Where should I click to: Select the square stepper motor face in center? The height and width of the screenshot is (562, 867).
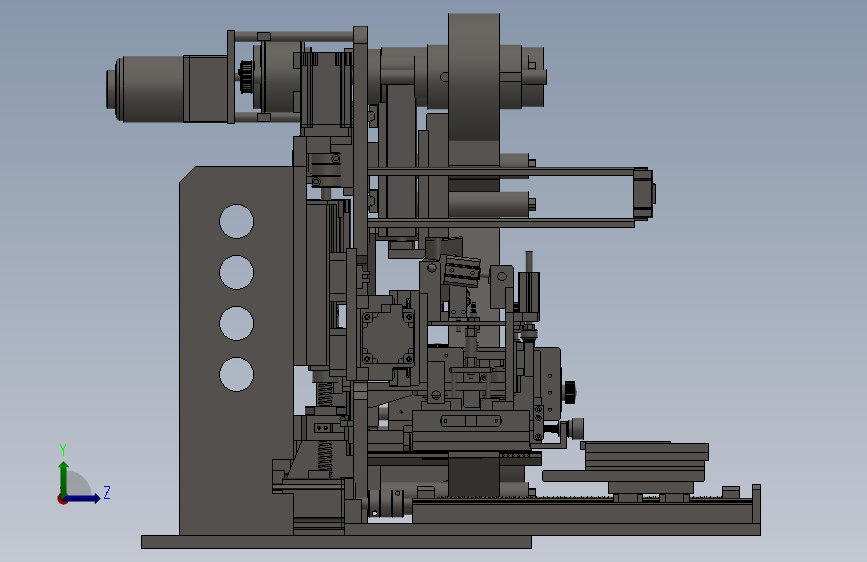388,336
